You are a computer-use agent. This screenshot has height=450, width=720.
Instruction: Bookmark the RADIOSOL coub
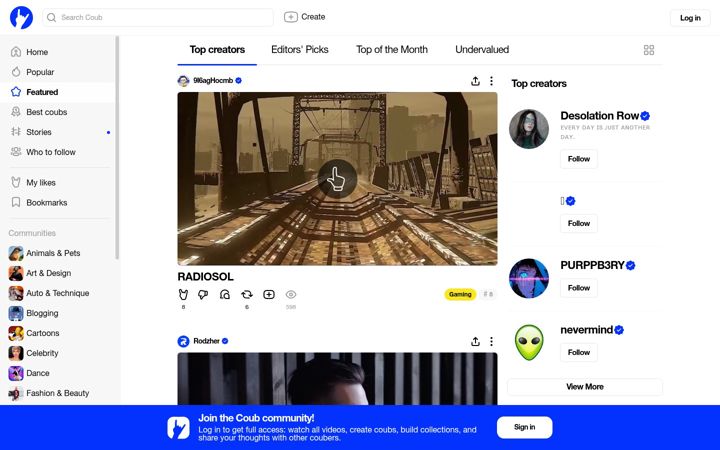point(225,294)
